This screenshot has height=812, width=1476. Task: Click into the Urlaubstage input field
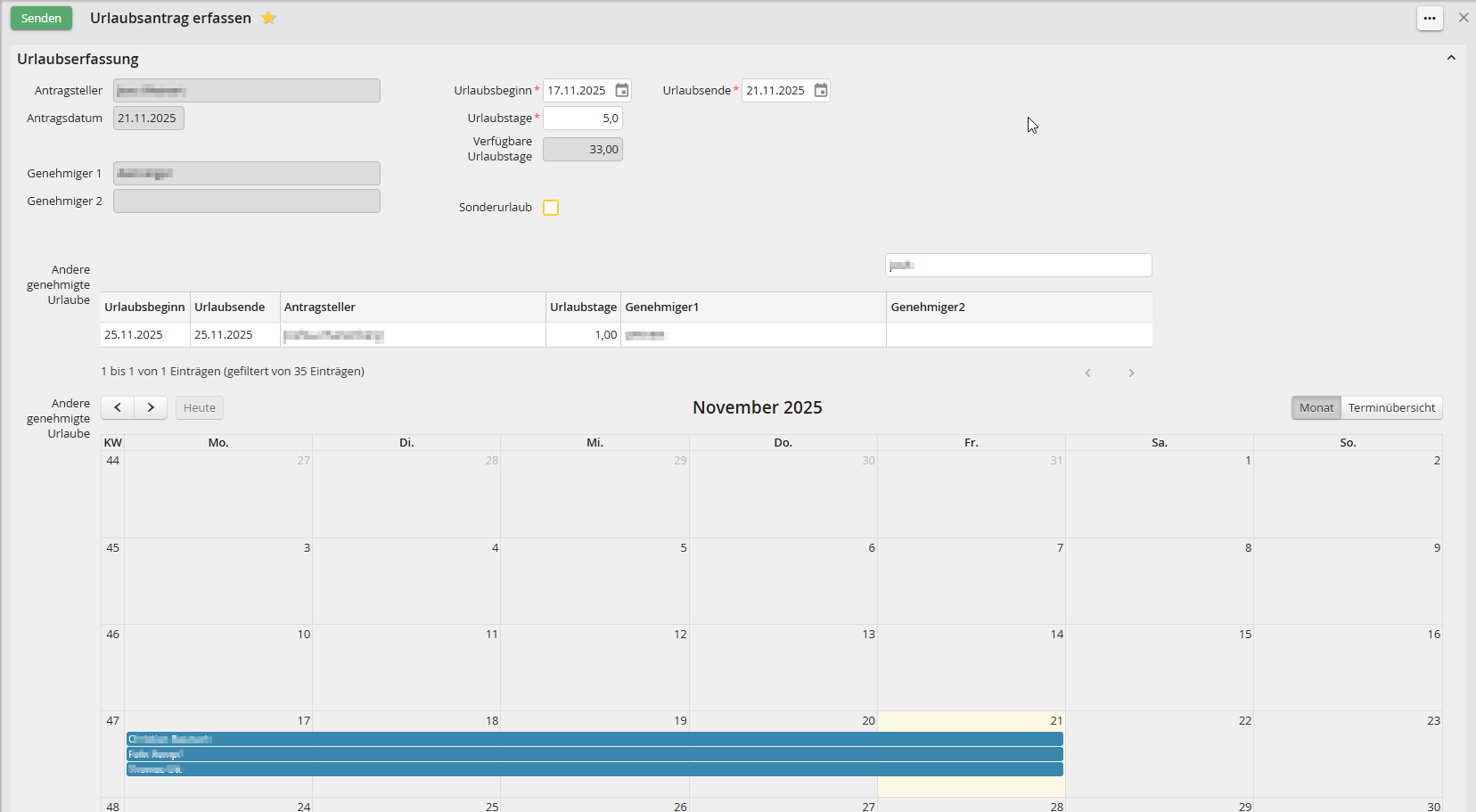582,119
